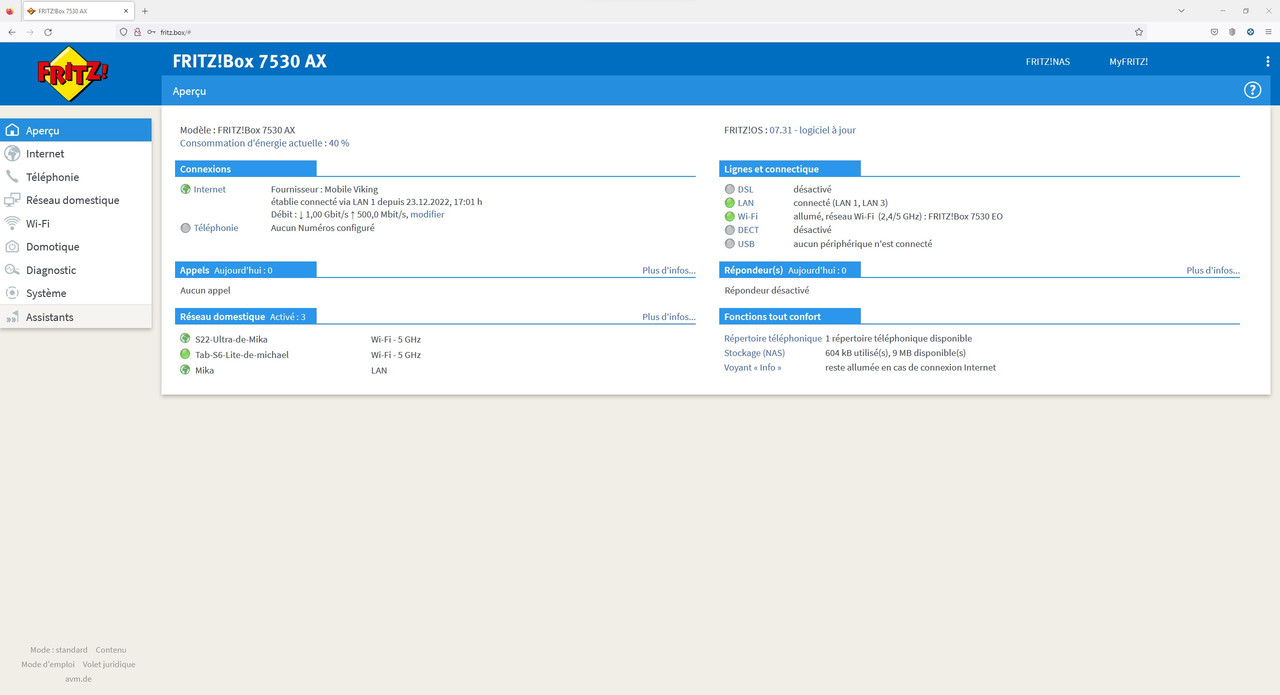1280x695 pixels.
Task: Click the blue round extension icon
Action: (x=1249, y=32)
